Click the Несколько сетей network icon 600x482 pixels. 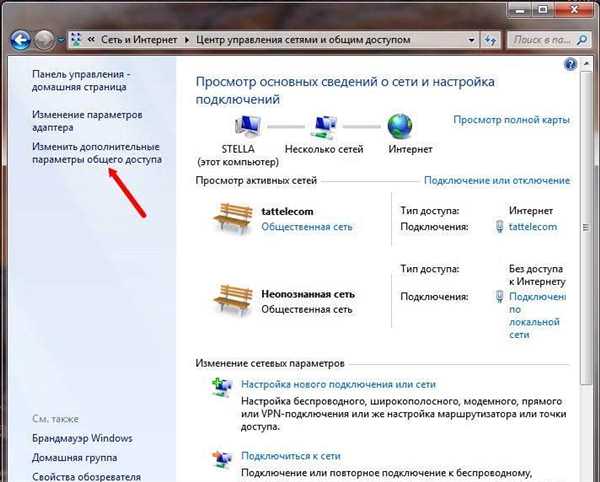[x=324, y=127]
